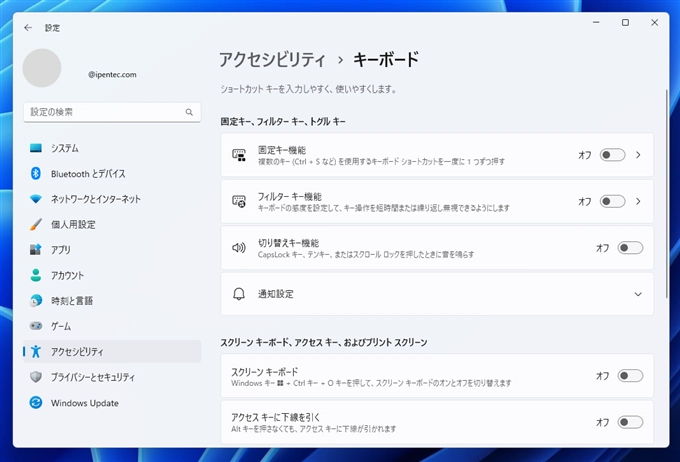Screen dimensions: 680x462
Task: Open ゲーム settings category
Action: click(x=112, y=326)
